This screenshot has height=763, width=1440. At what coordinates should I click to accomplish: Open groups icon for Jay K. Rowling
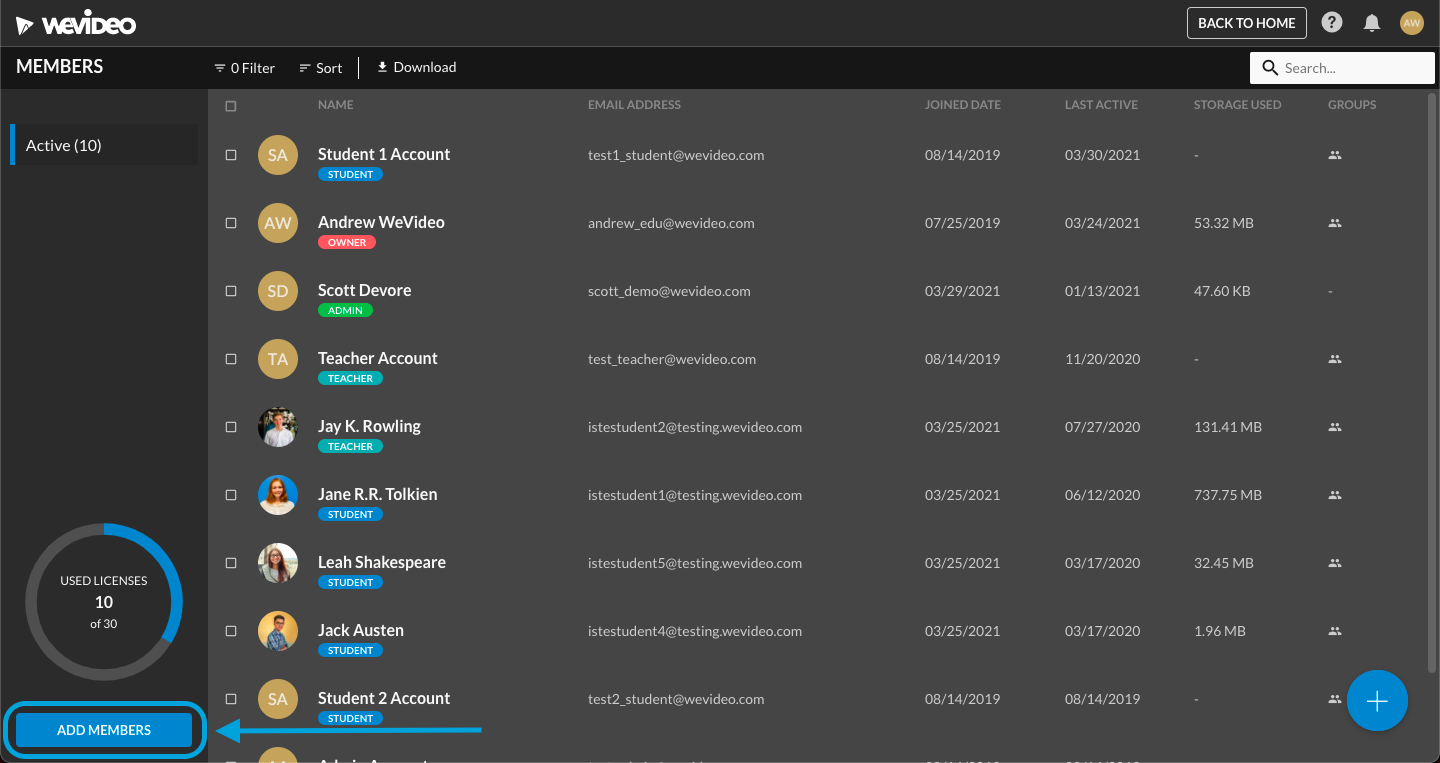(1334, 427)
